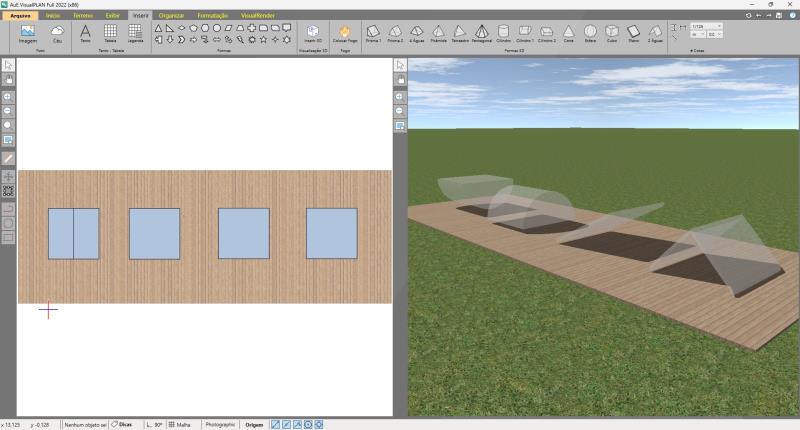The height and width of the screenshot is (430, 800).
Task: Zoom in on the 2D plan view
Action: pos(8,97)
